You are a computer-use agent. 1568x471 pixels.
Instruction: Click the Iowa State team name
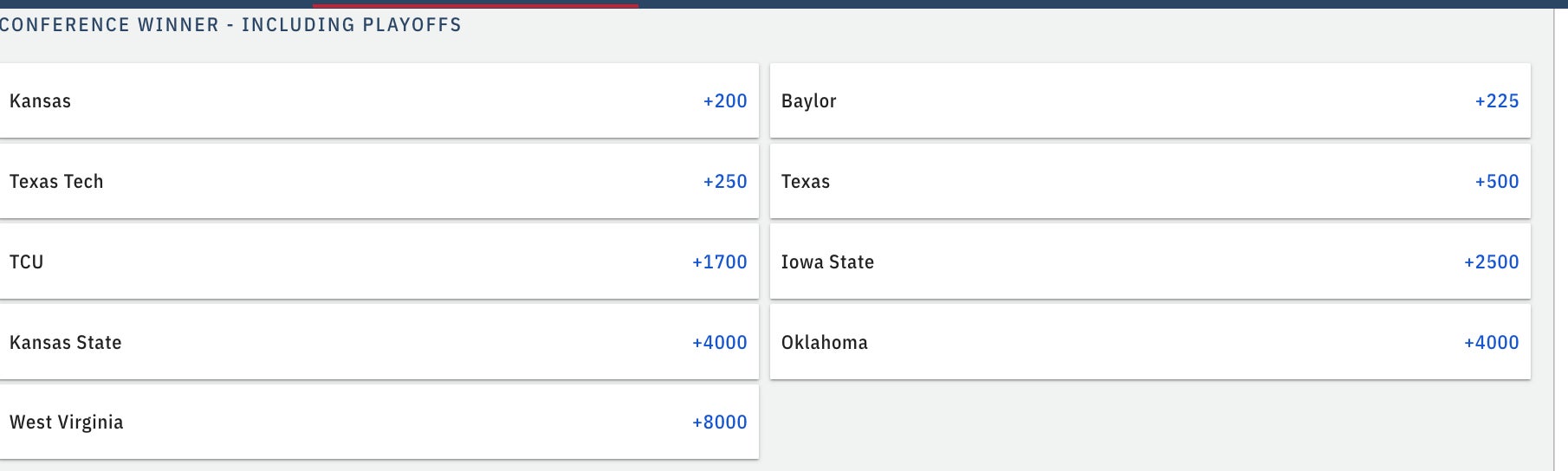tap(827, 262)
